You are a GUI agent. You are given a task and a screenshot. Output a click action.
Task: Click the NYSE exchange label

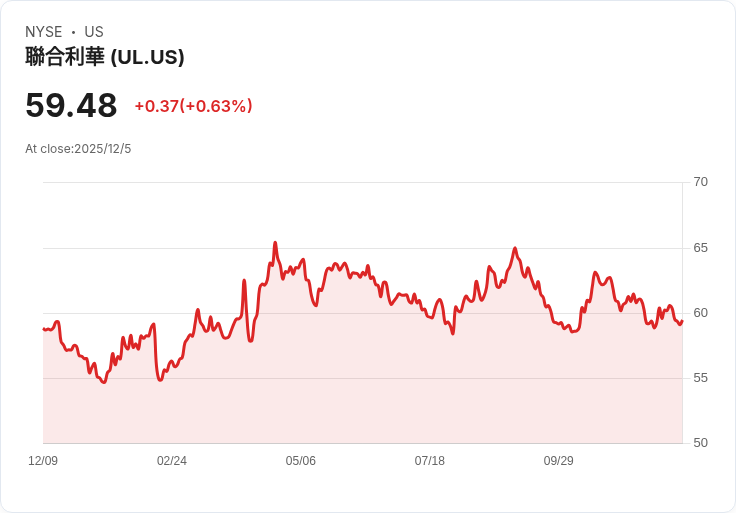pos(44,32)
